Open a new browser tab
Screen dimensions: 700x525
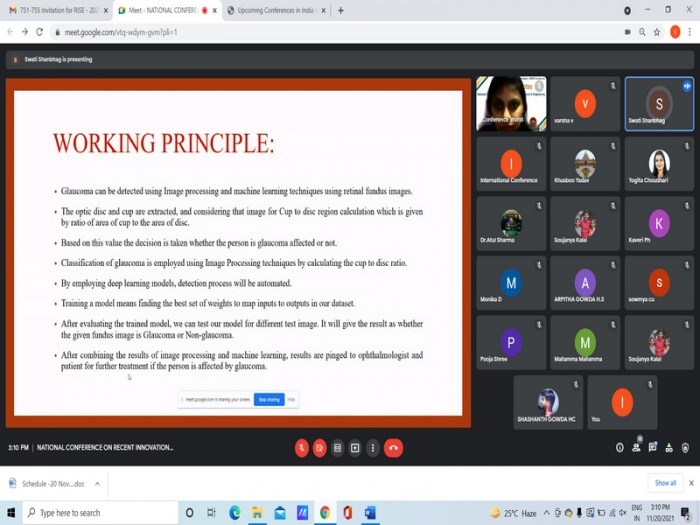click(x=340, y=10)
